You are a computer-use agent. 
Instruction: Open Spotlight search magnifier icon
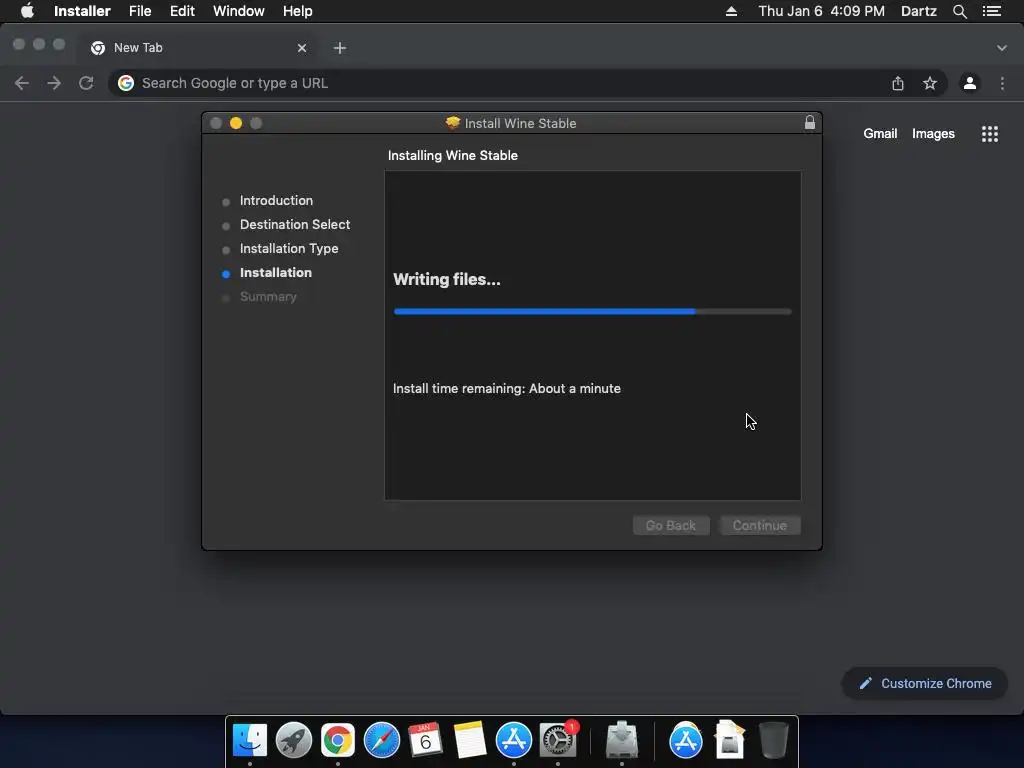(959, 11)
